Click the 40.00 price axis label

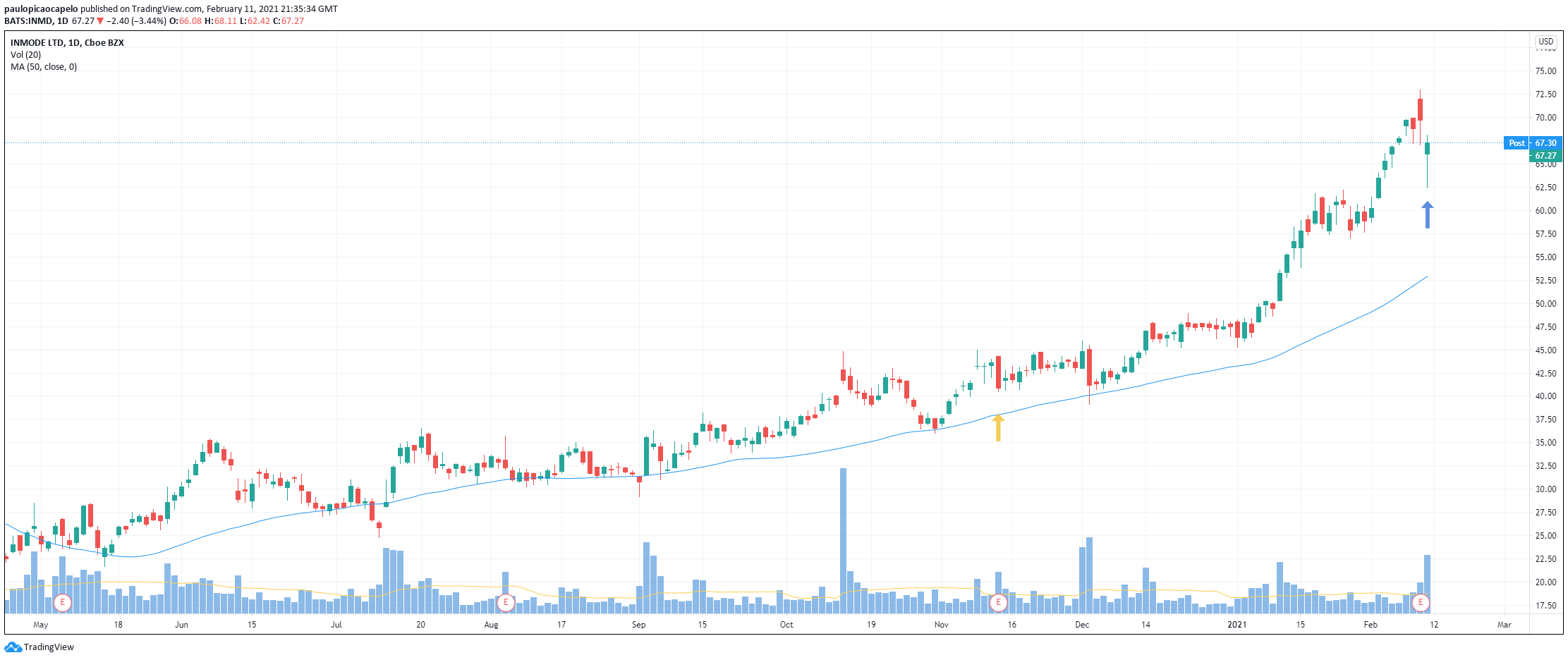pyautogui.click(x=1545, y=396)
